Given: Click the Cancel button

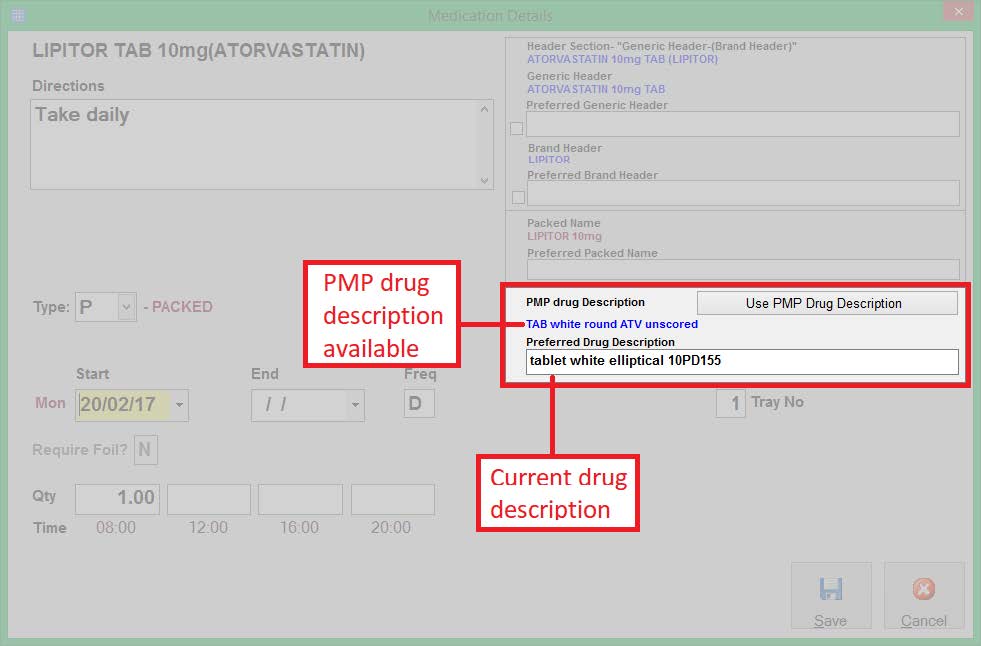Looking at the screenshot, I should [x=923, y=596].
